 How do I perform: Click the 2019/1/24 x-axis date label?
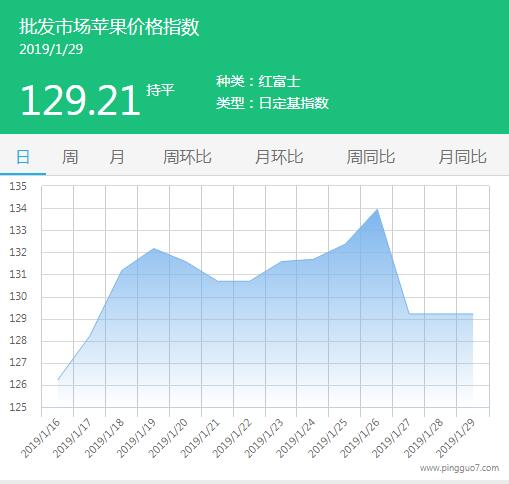click(x=296, y=438)
